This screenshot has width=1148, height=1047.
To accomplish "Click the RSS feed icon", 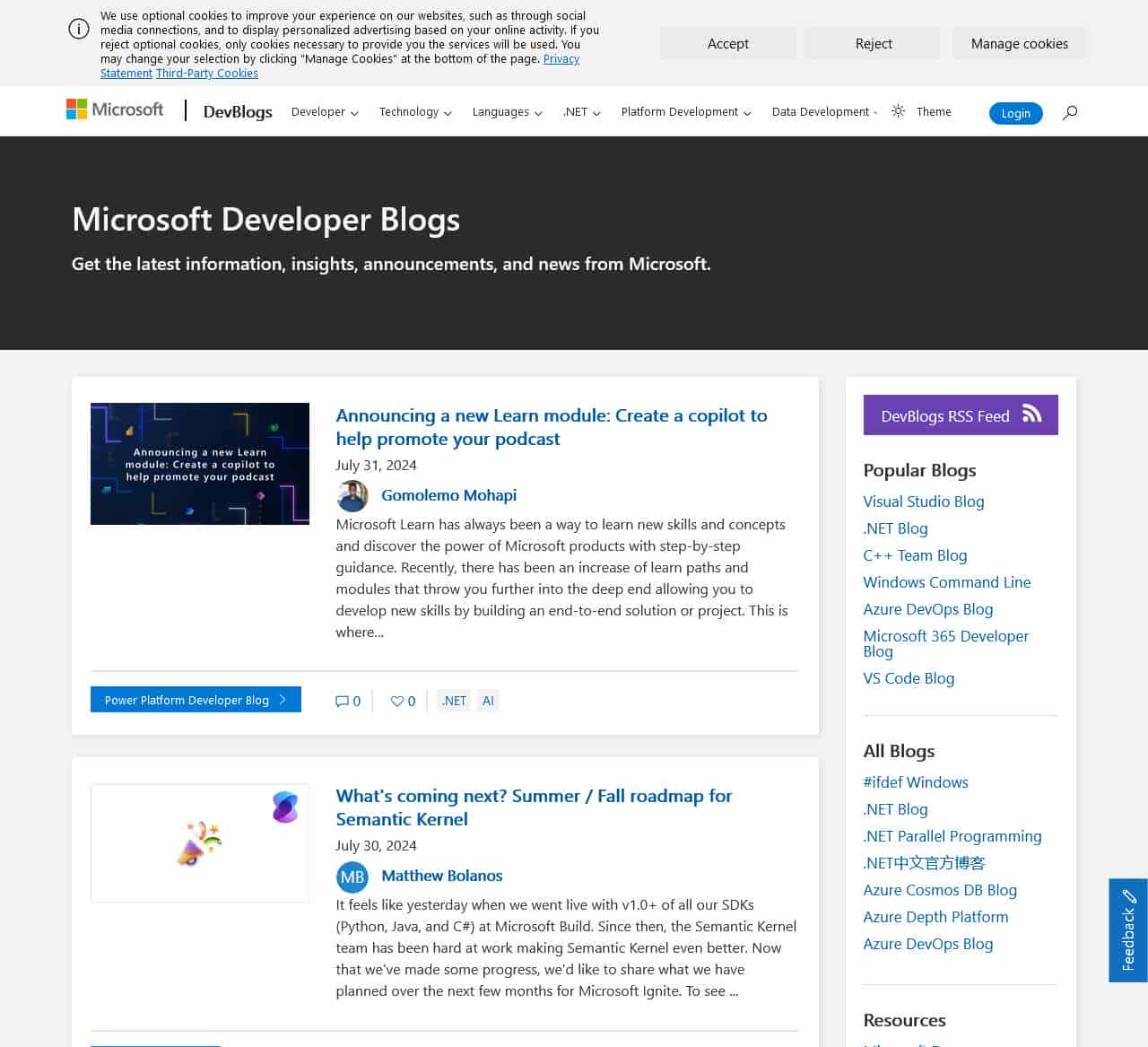I will pyautogui.click(x=1032, y=414).
